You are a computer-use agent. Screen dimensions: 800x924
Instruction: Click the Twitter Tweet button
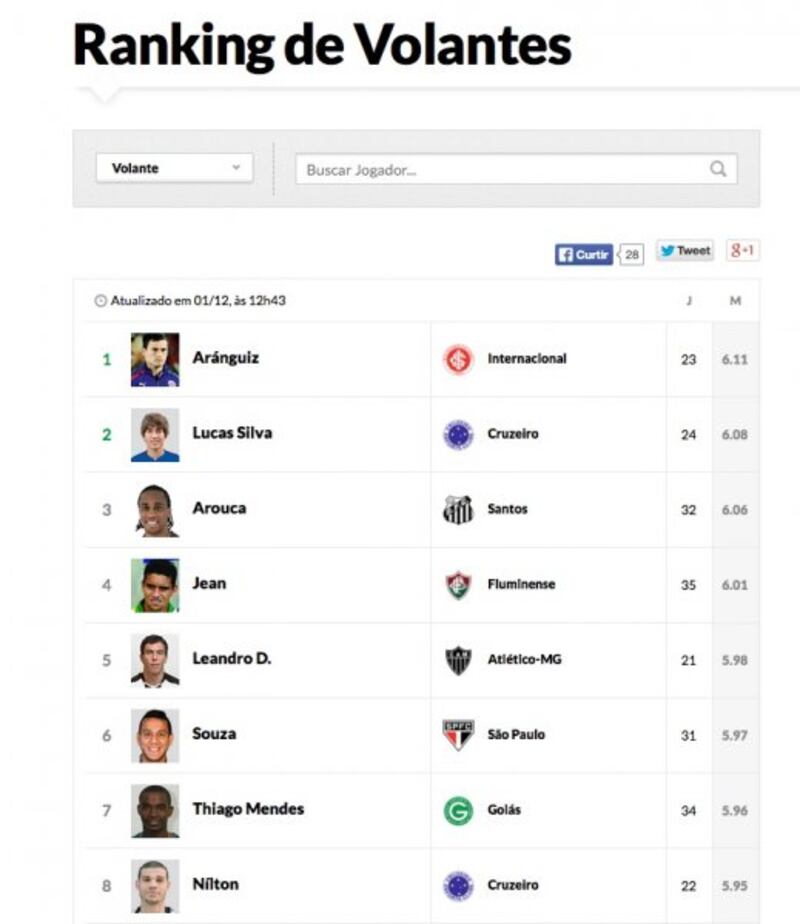[685, 251]
